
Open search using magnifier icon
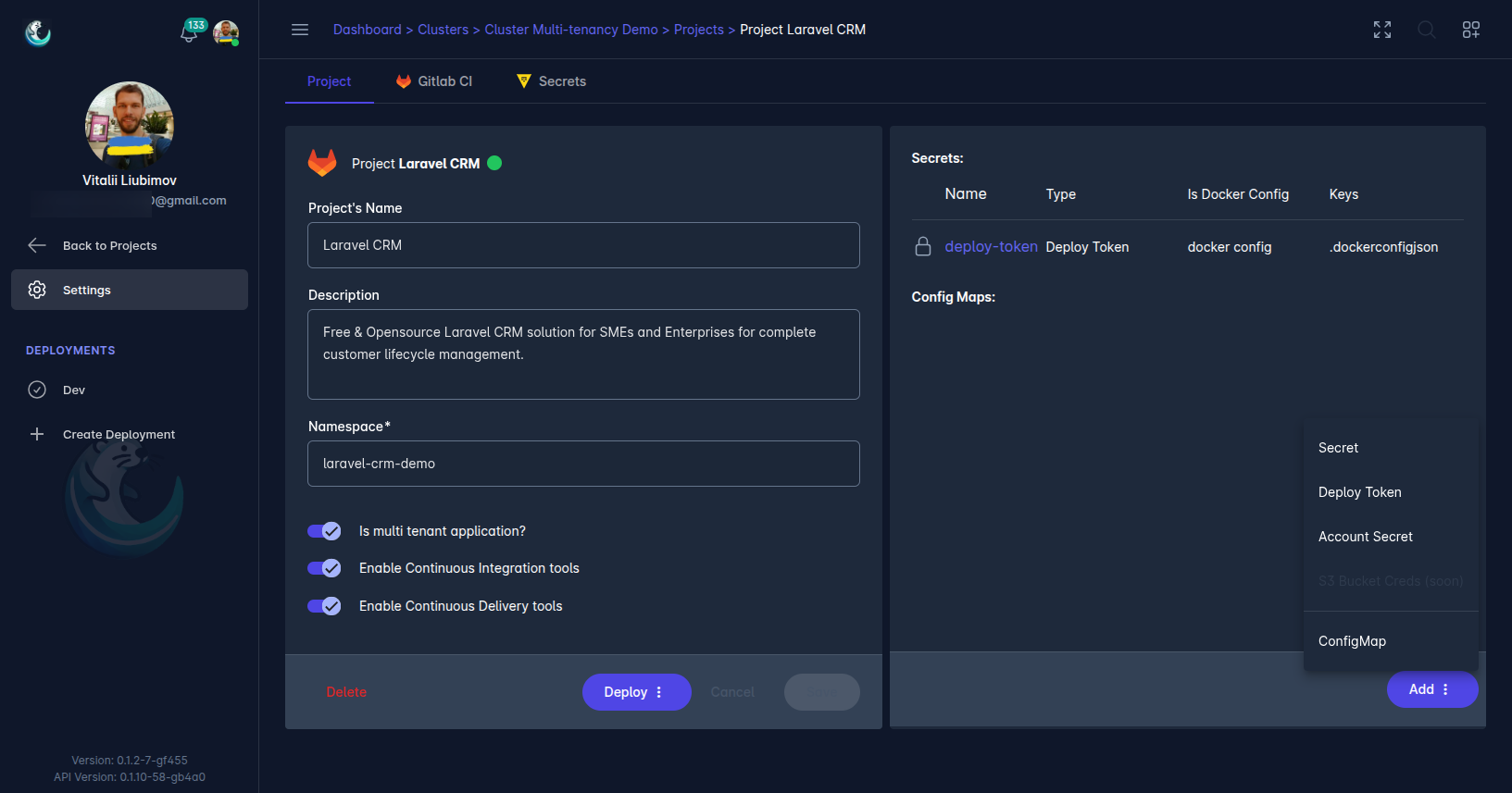1427,30
